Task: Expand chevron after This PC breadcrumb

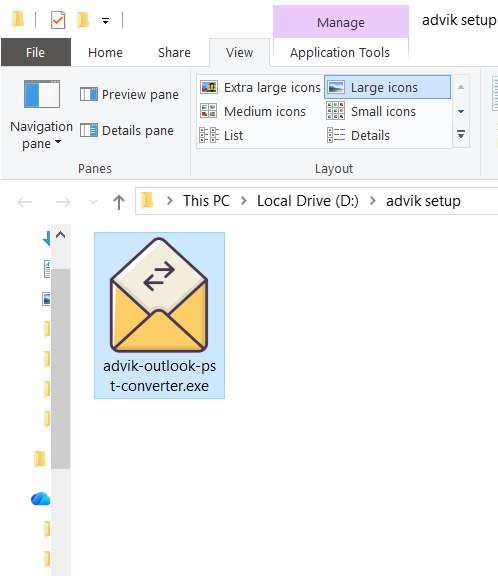Action: [243, 201]
